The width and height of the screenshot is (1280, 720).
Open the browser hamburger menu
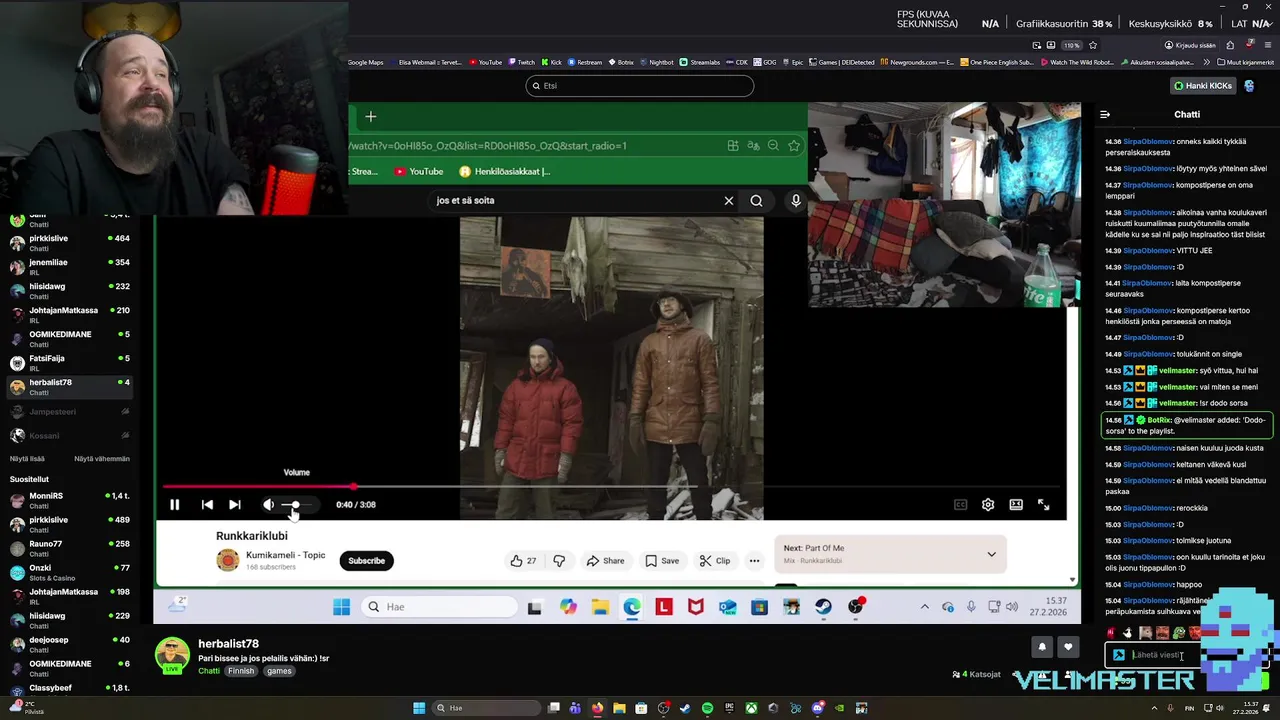click(1268, 45)
